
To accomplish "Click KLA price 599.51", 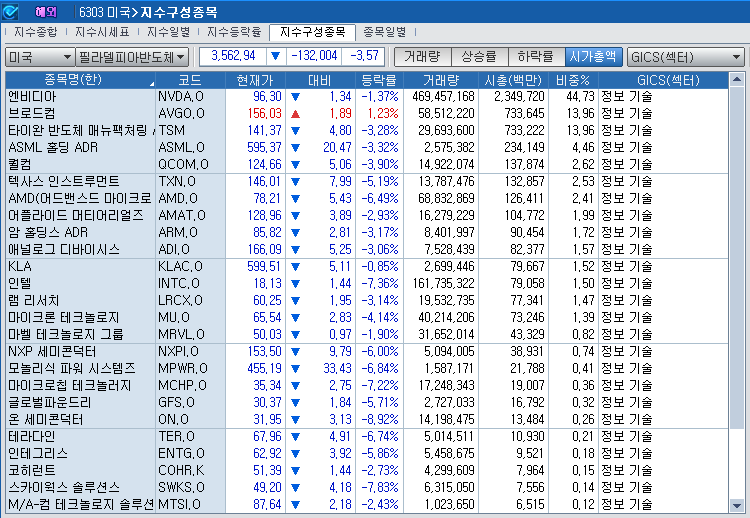I will 265,266.
